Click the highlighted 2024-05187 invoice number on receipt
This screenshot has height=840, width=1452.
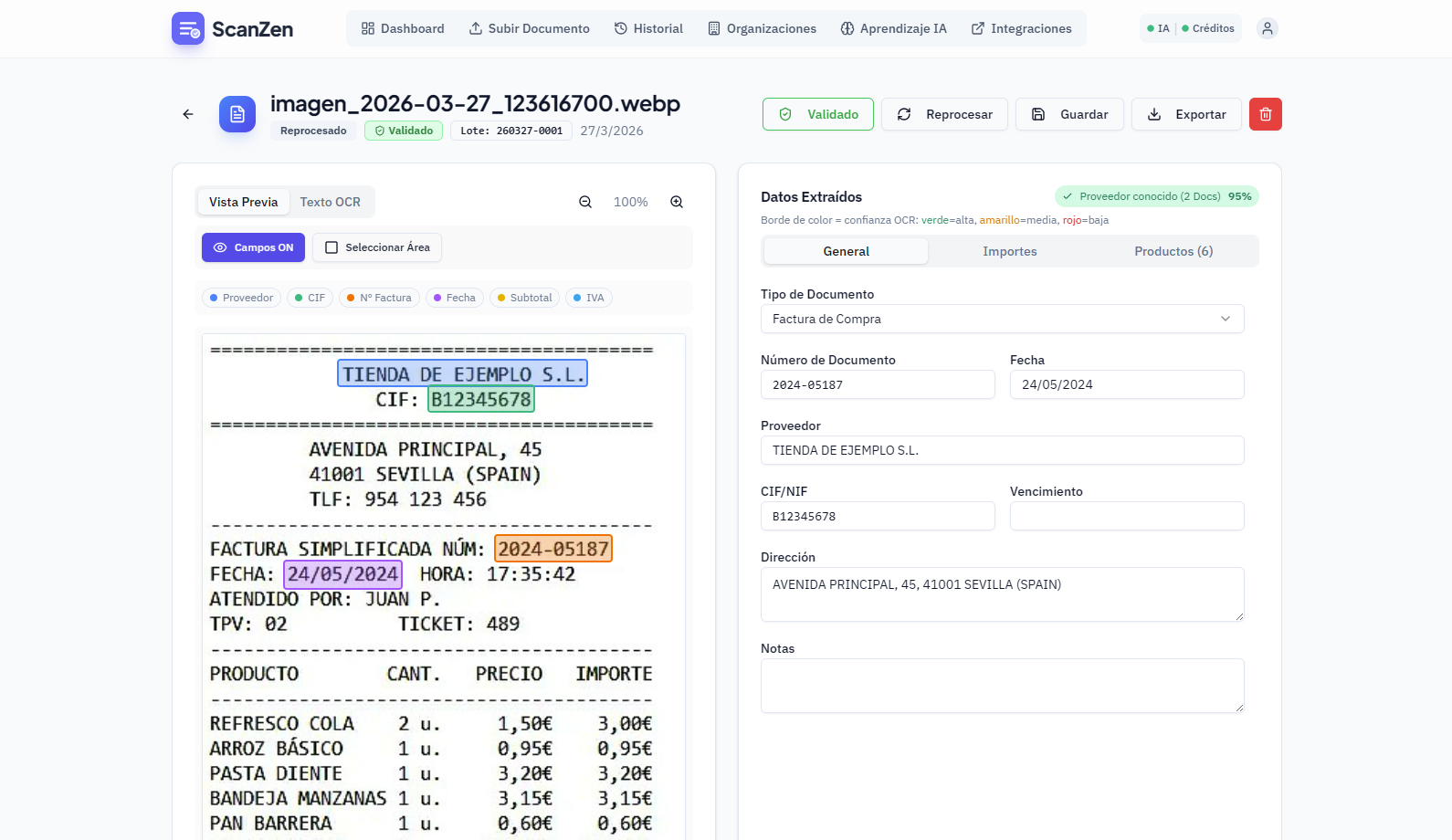[553, 549]
